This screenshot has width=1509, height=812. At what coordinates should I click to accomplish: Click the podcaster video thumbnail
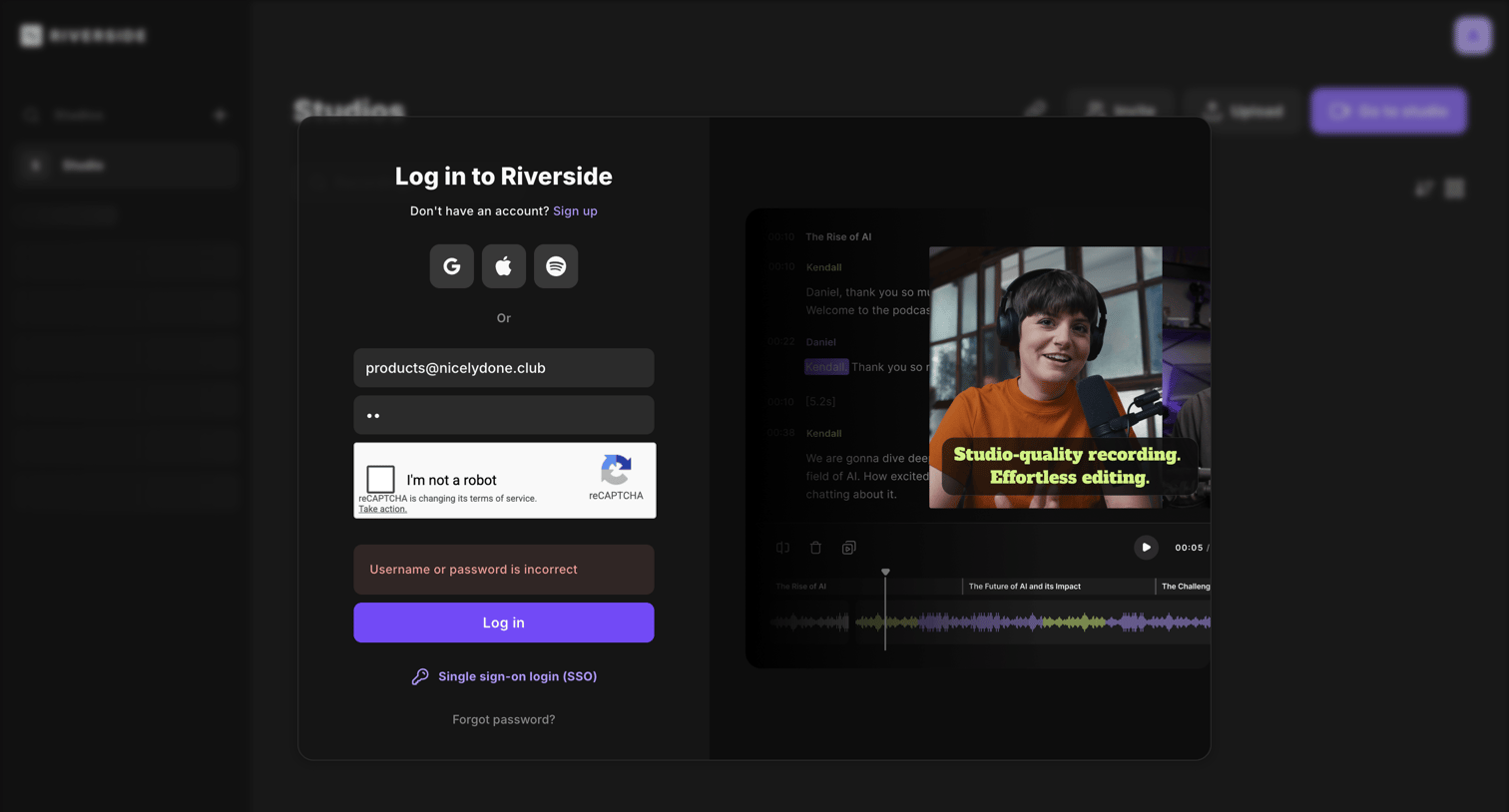tap(1045, 377)
